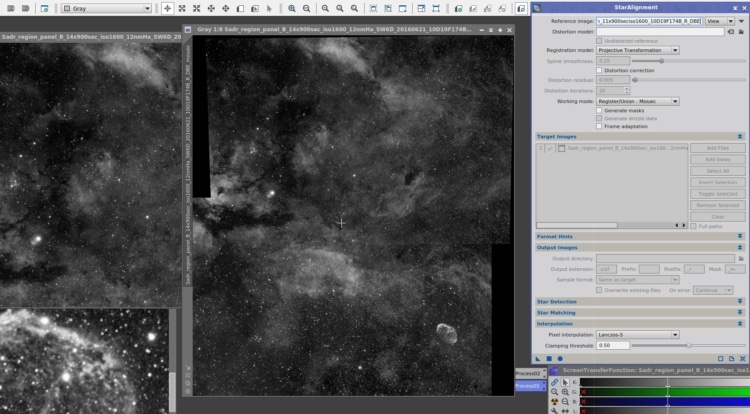The height and width of the screenshot is (414, 750).
Task: Toggle the Frame adaptation checkbox
Action: 599,126
